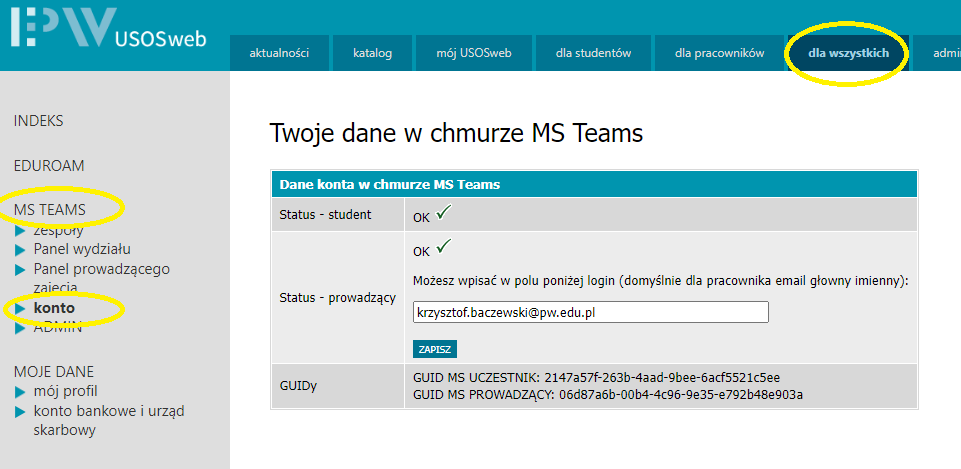Click the ZAPISZ button
The width and height of the screenshot is (961, 469).
point(435,349)
